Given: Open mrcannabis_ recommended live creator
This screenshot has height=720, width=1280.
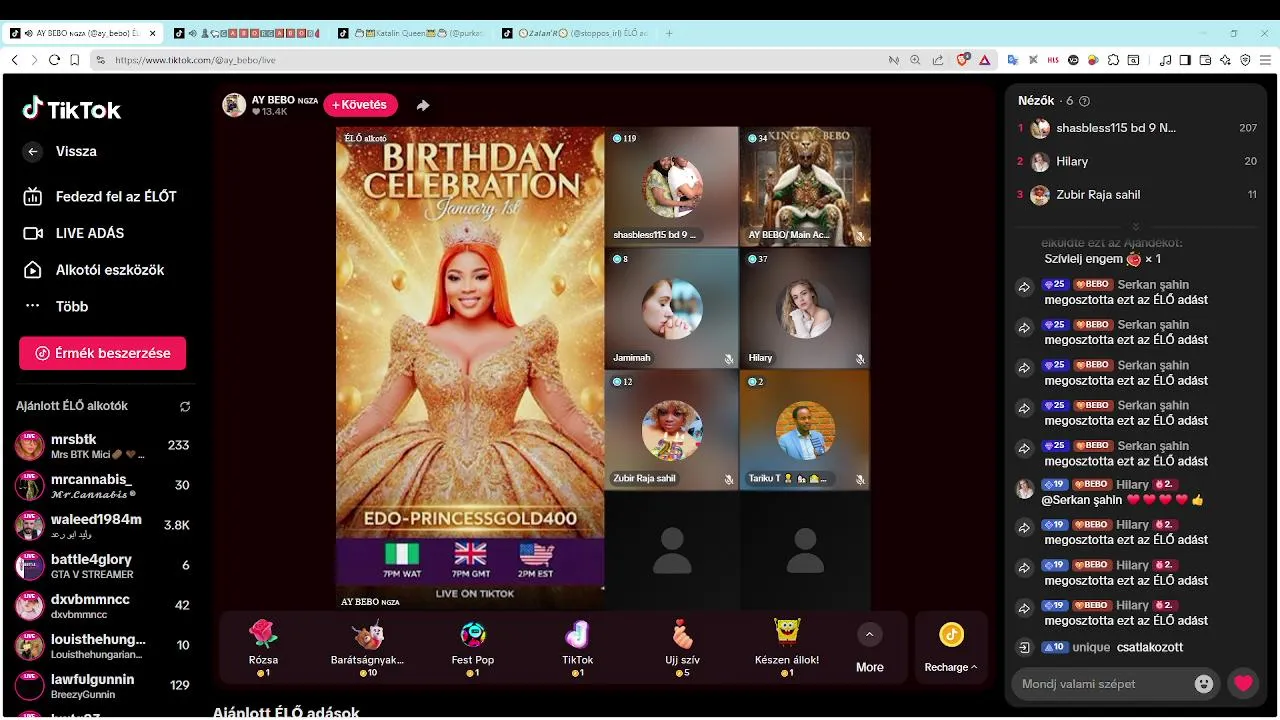Looking at the screenshot, I should 102,486.
